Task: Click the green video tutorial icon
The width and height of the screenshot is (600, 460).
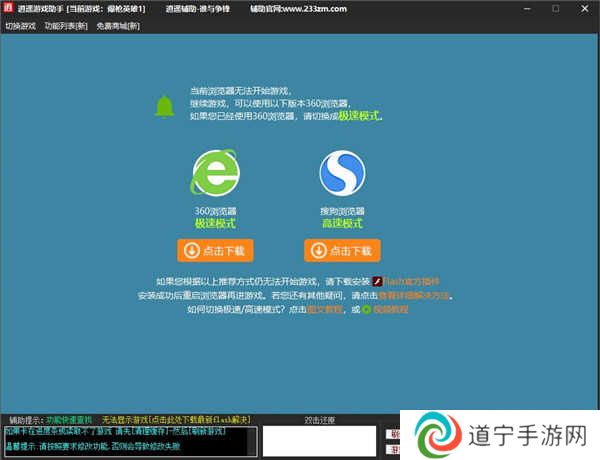Action: click(366, 309)
